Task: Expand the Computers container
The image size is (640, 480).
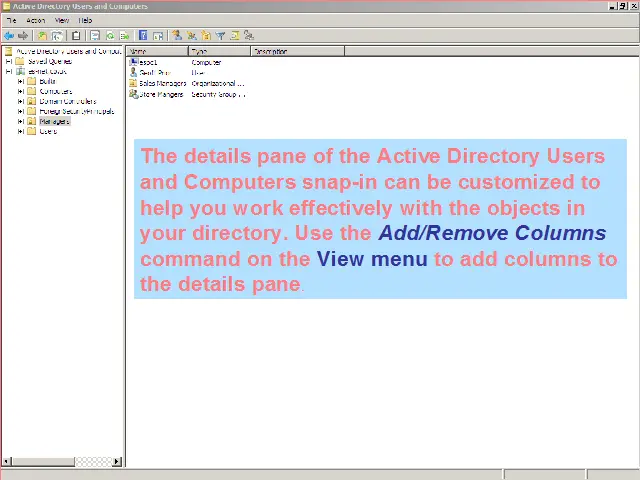Action: (20, 91)
